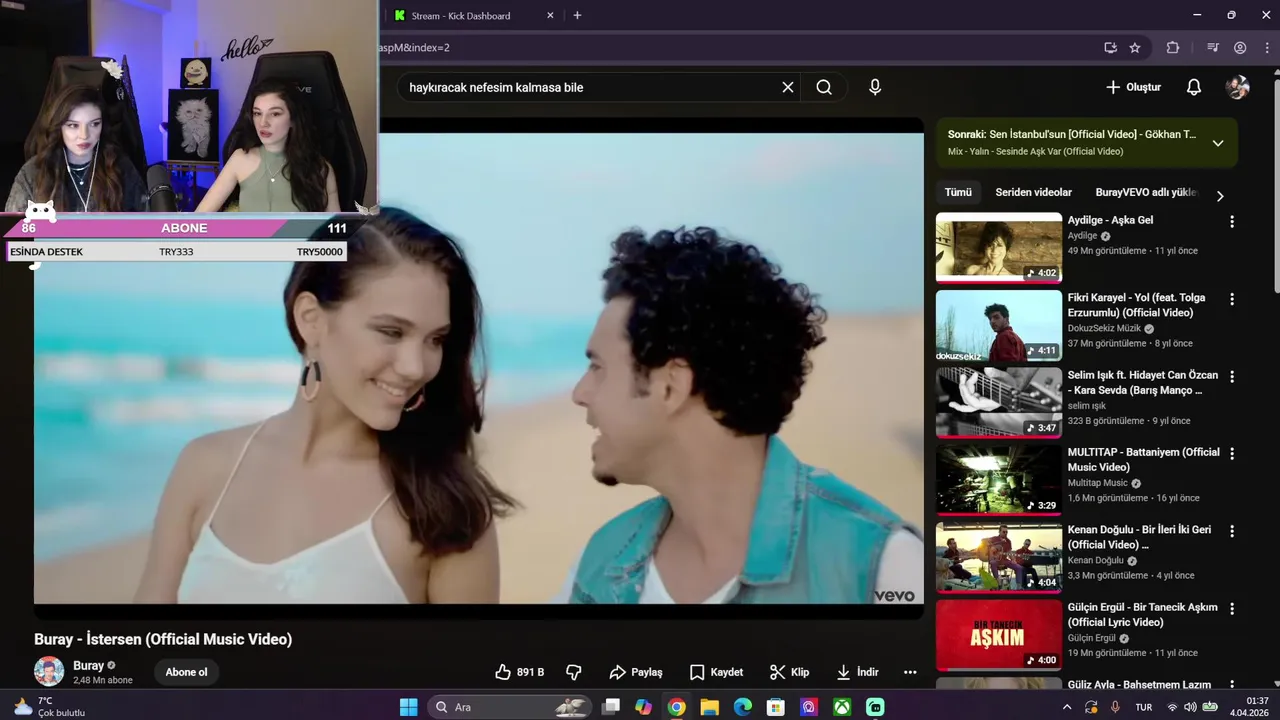
Task: Select the Seriden videolar filter chip
Action: pos(1033,192)
